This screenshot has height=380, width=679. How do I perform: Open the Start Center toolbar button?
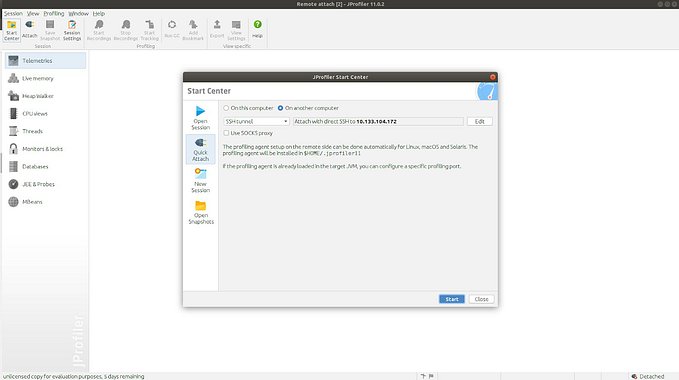12,30
